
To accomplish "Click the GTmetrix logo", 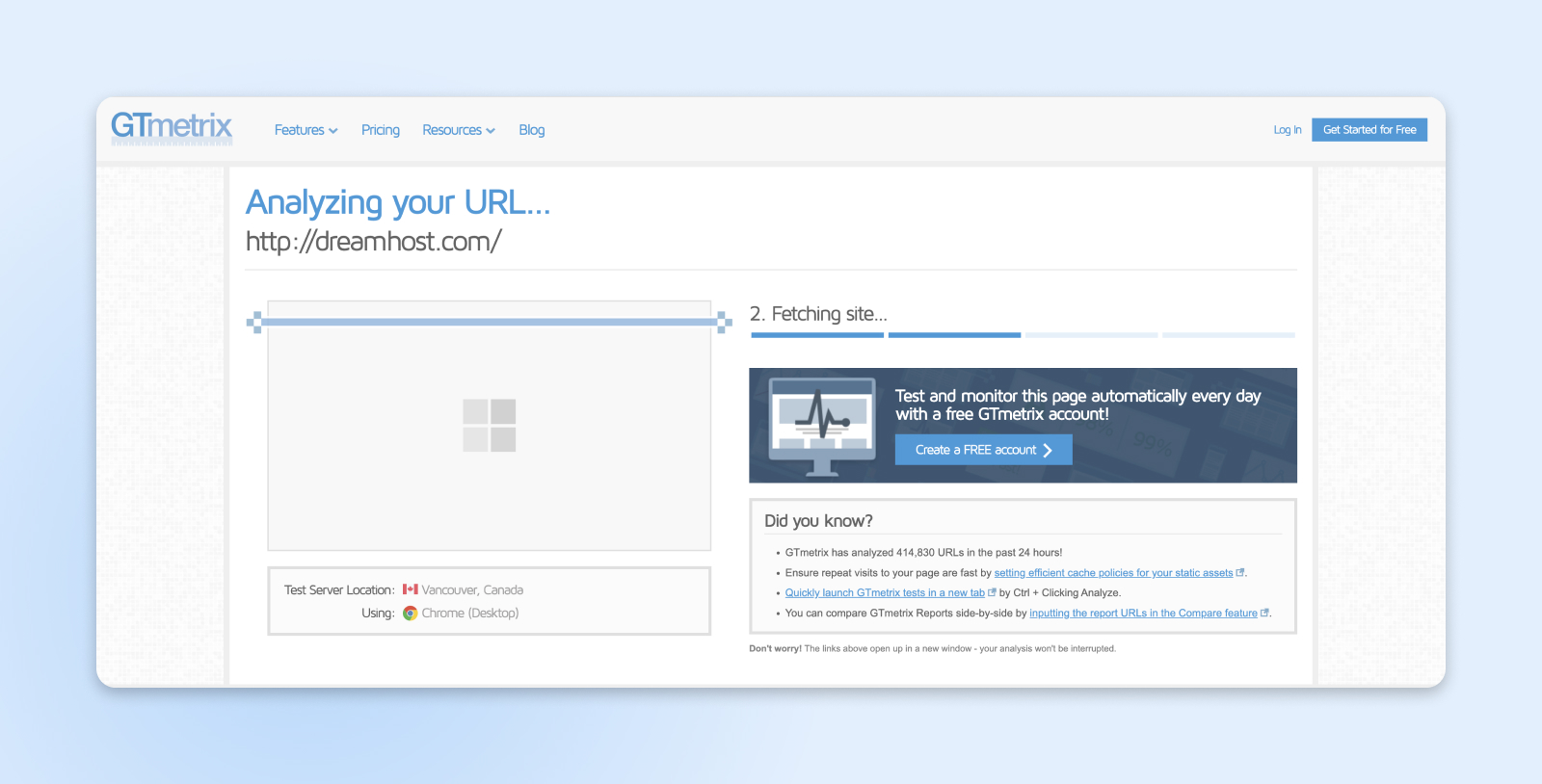I will click(172, 128).
